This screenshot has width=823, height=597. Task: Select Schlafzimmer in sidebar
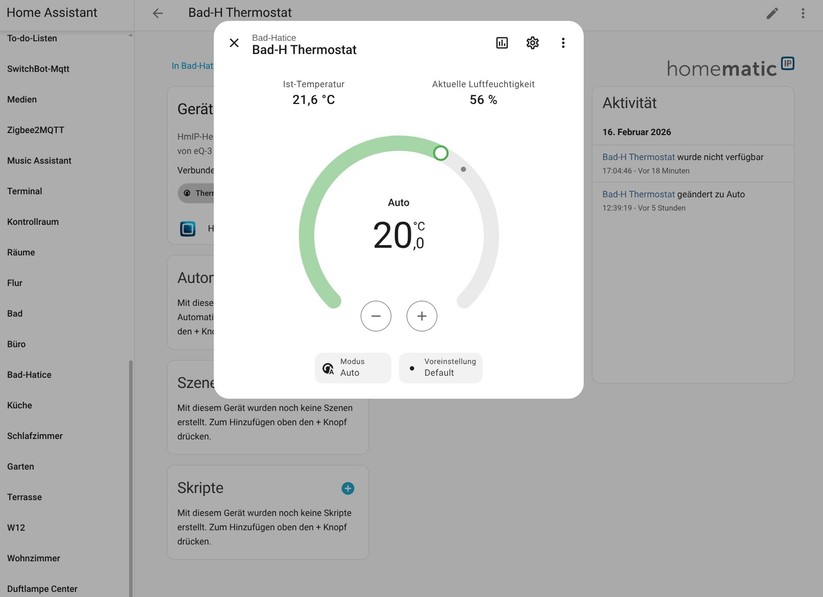coord(35,436)
